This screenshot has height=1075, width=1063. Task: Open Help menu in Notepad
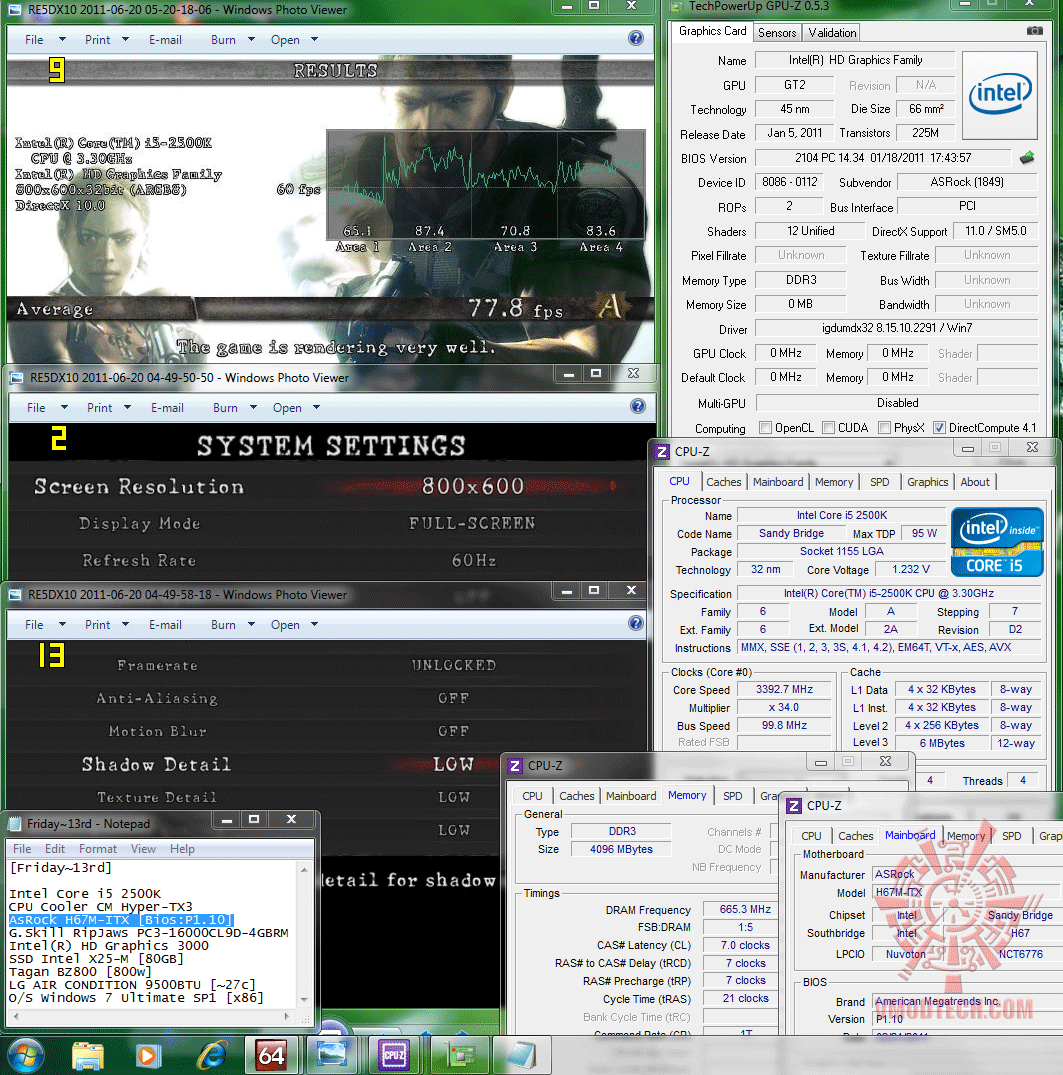(x=182, y=849)
